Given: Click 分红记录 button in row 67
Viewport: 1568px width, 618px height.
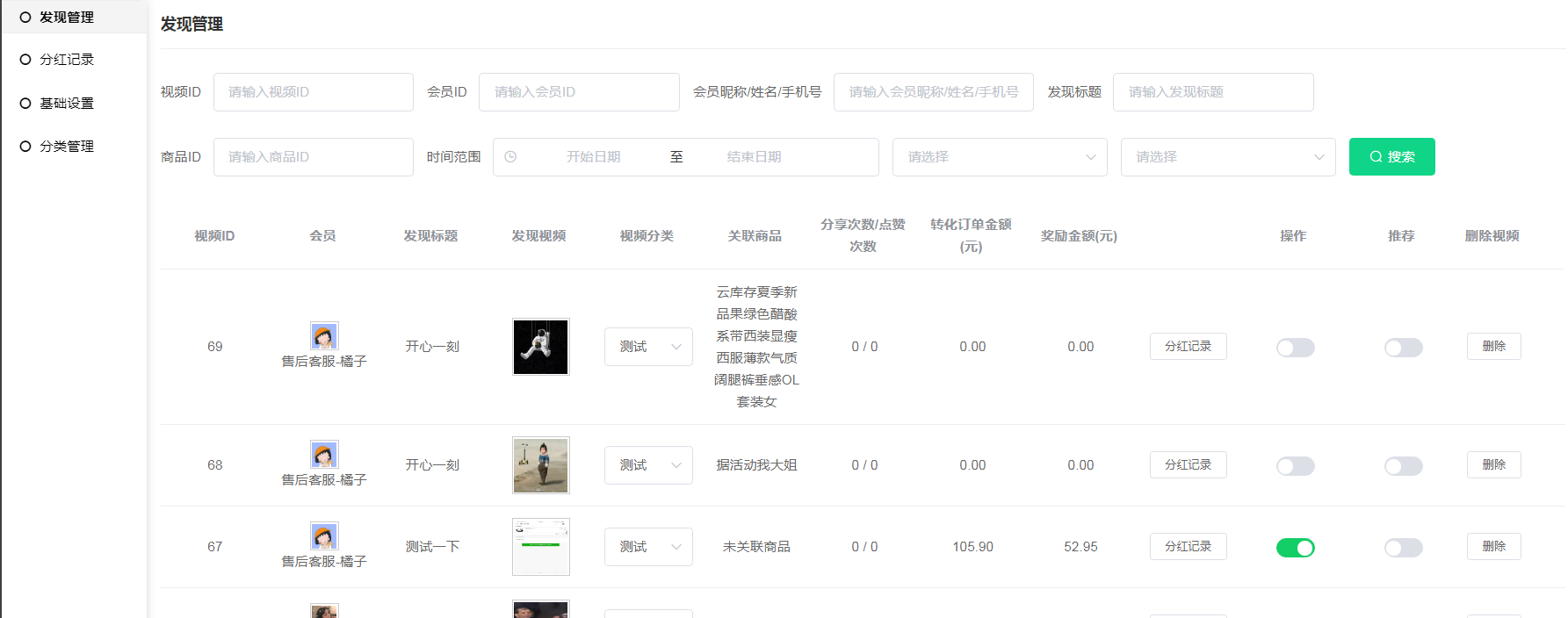Looking at the screenshot, I should pyautogui.click(x=1189, y=547).
